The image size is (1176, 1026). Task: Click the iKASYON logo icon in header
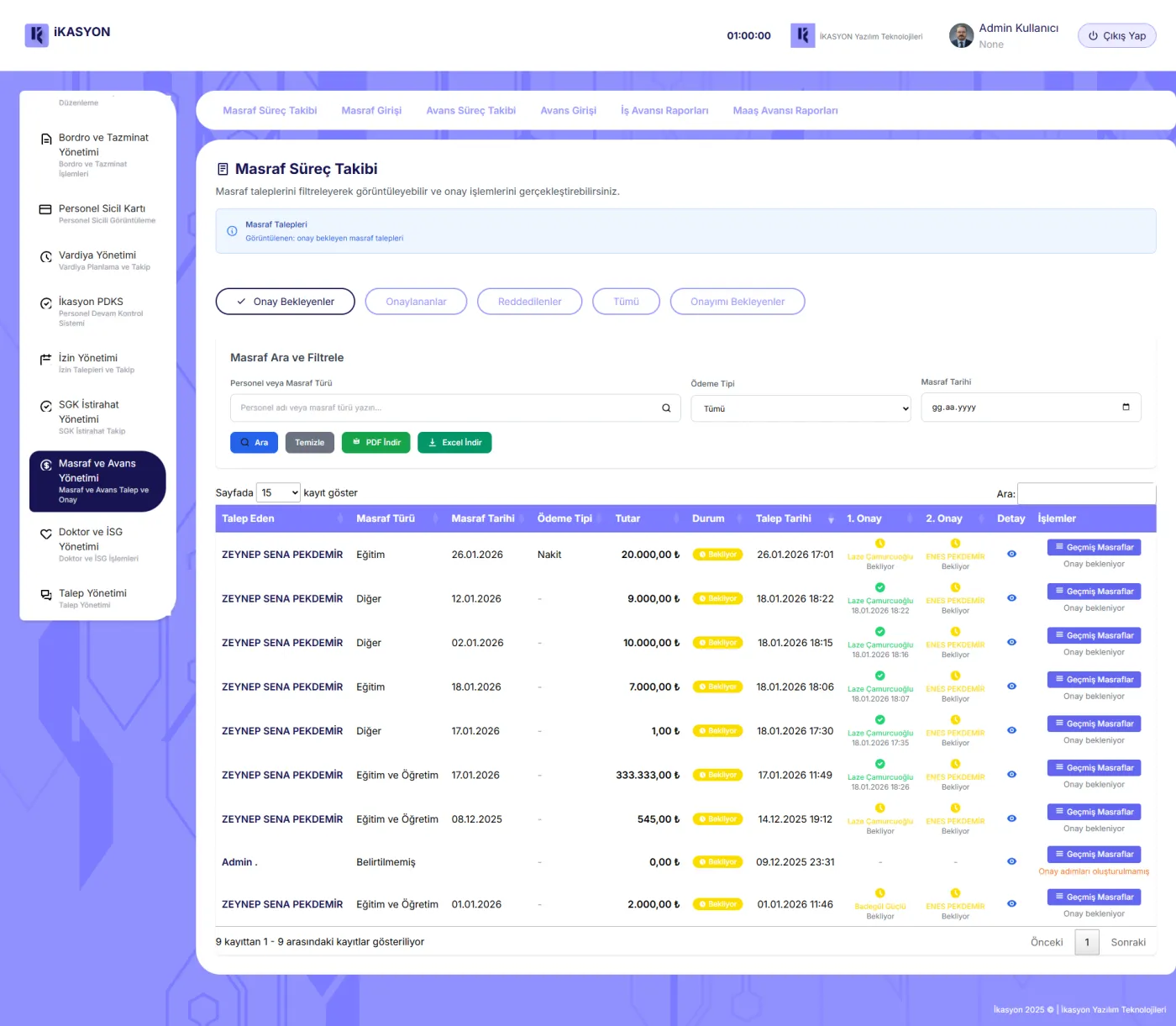coord(36,35)
